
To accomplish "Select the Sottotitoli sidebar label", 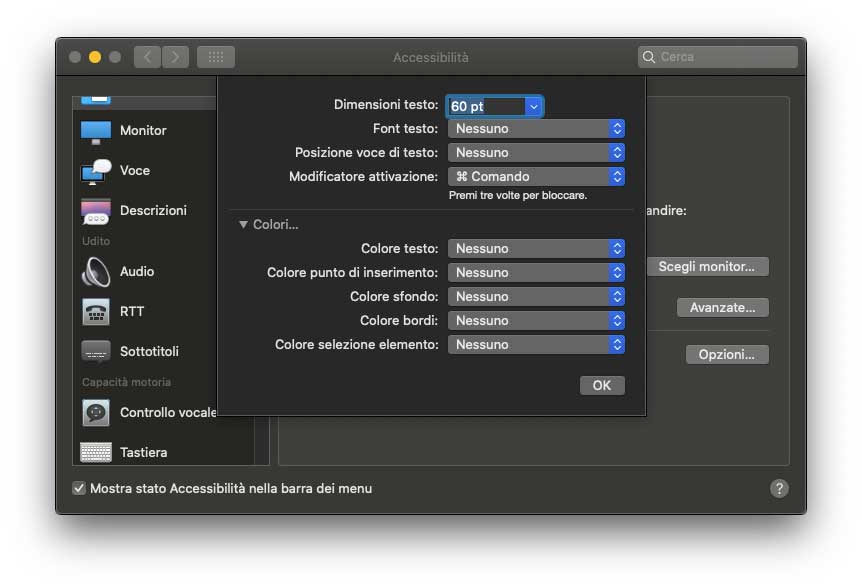I will pos(150,352).
